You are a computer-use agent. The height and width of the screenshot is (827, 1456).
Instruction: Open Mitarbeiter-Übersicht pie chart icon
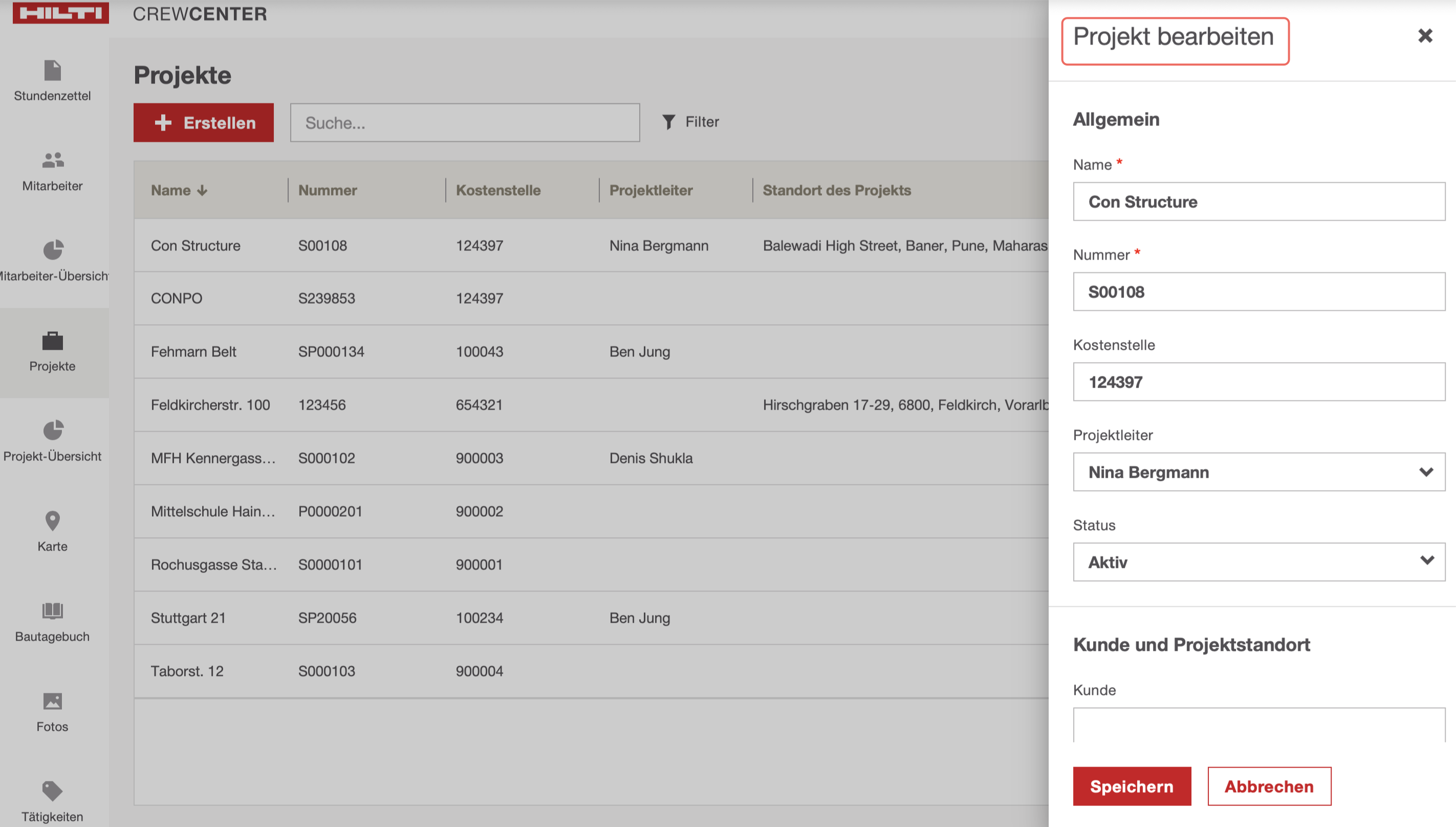(x=52, y=250)
